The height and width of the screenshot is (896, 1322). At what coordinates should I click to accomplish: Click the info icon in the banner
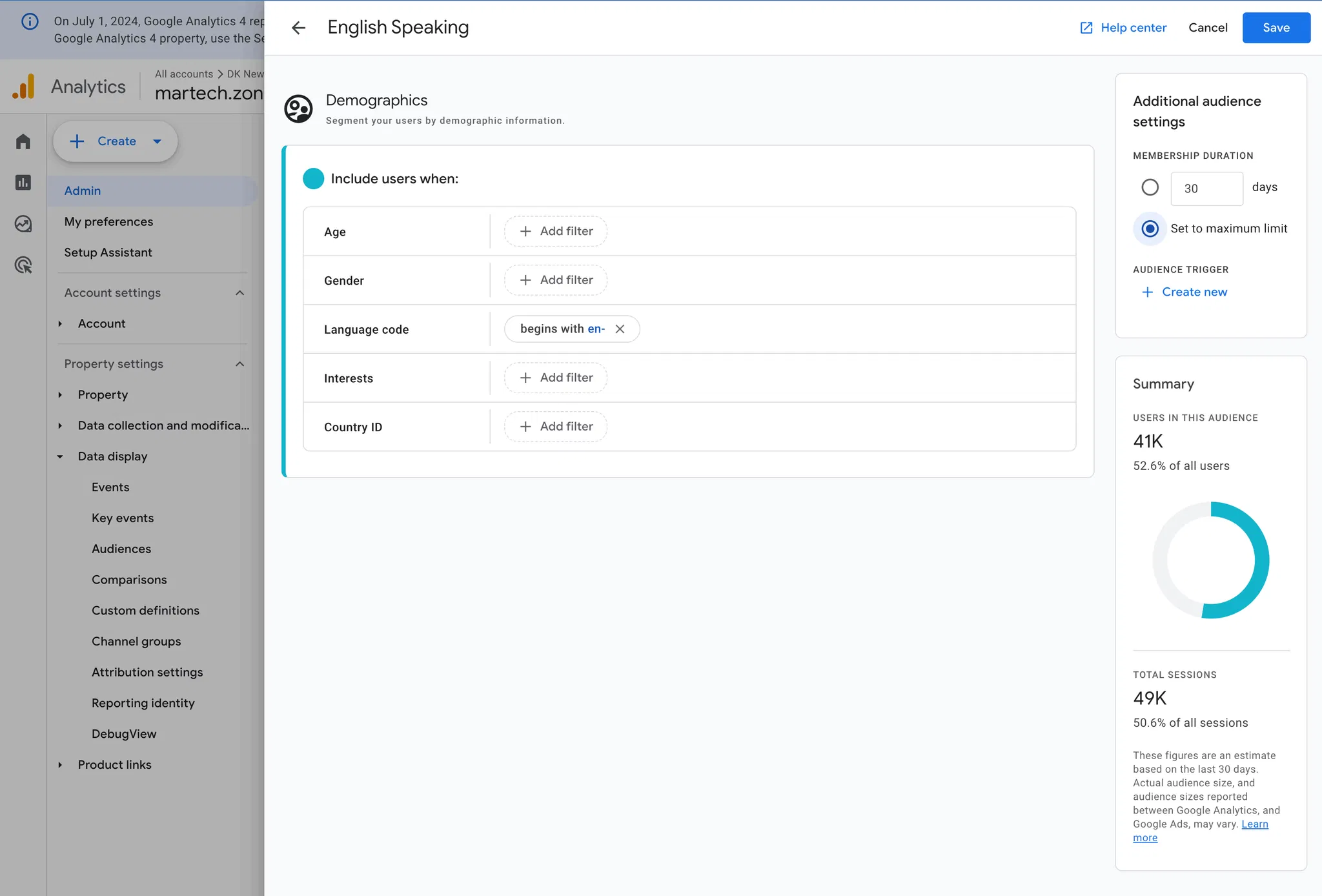coord(30,21)
